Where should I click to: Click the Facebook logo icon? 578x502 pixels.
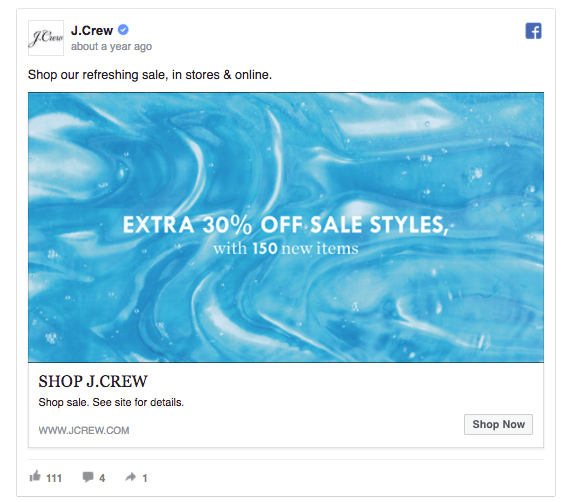click(x=533, y=31)
